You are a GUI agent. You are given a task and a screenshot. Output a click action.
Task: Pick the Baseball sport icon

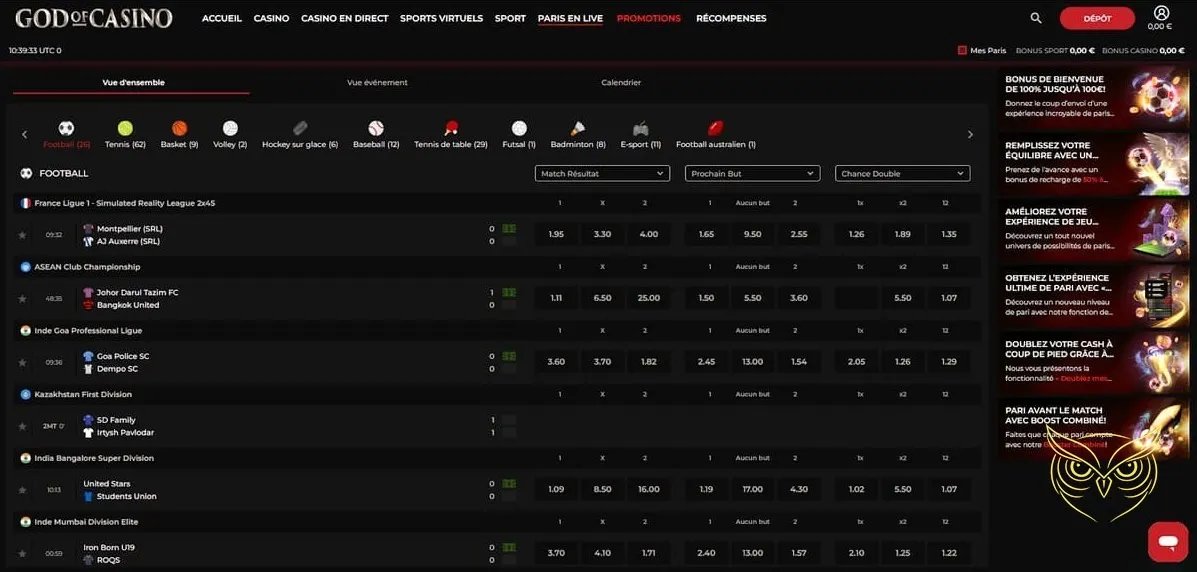tap(376, 129)
